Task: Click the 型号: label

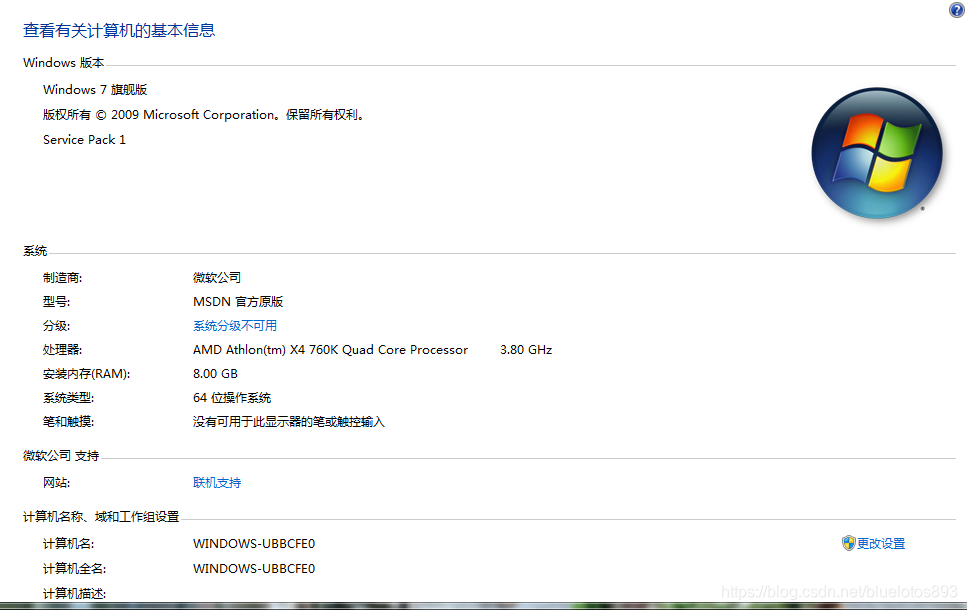Action: (57, 302)
